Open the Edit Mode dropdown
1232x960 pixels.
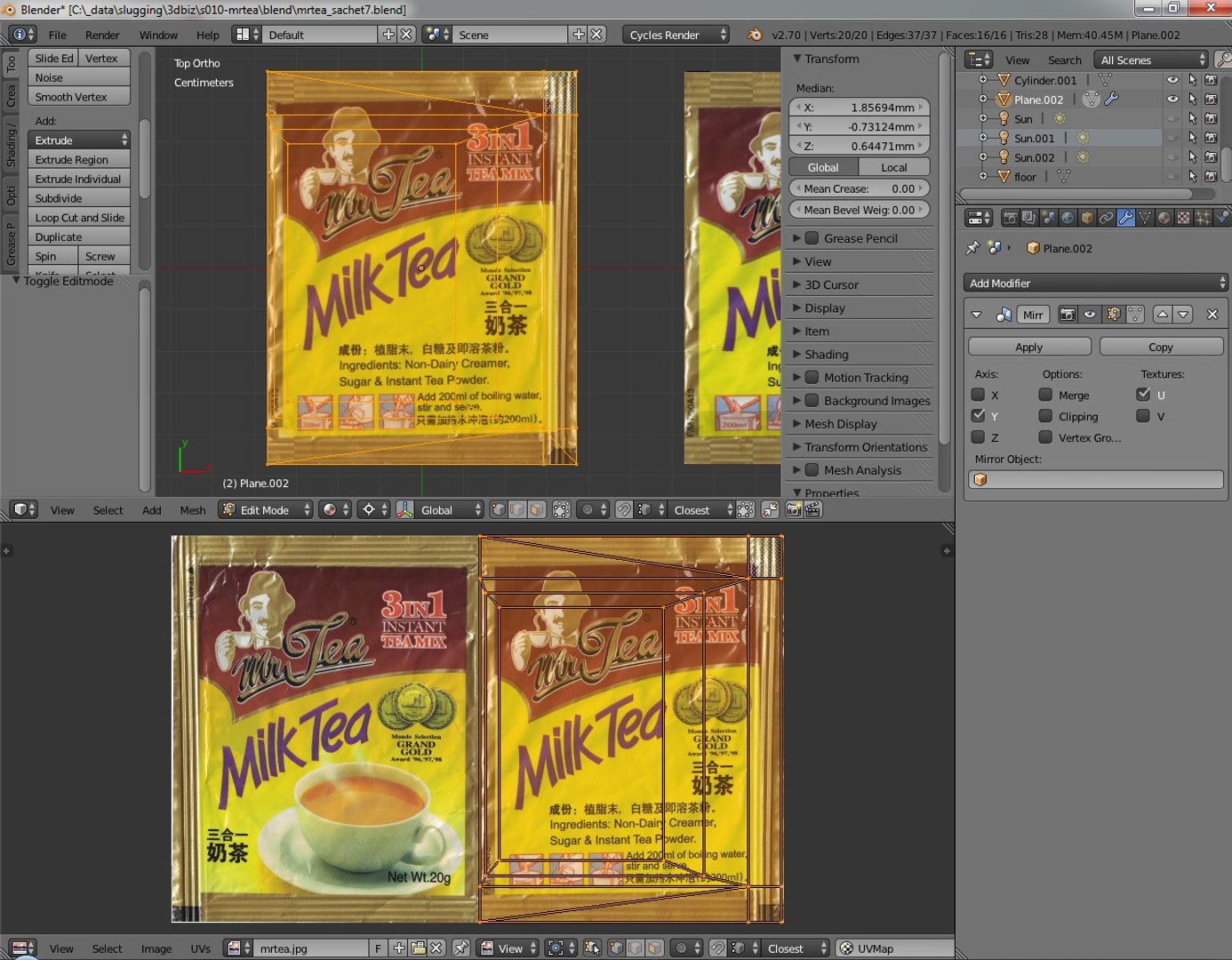(266, 509)
